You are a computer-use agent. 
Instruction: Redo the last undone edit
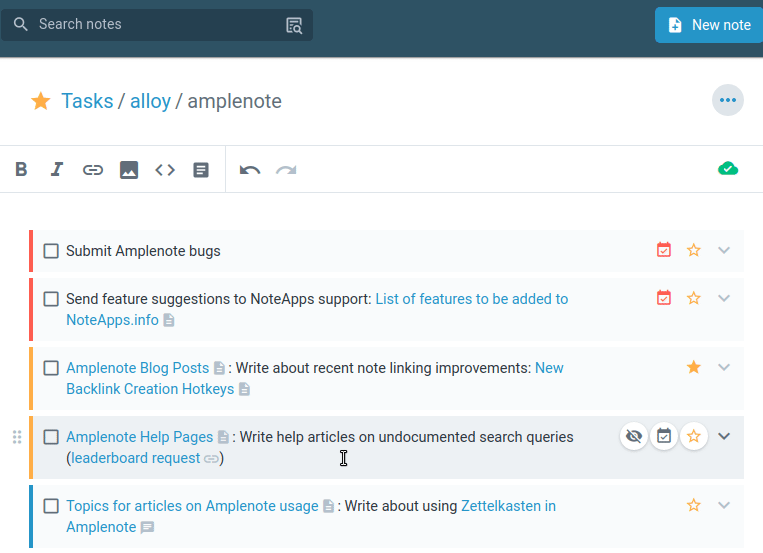click(286, 170)
